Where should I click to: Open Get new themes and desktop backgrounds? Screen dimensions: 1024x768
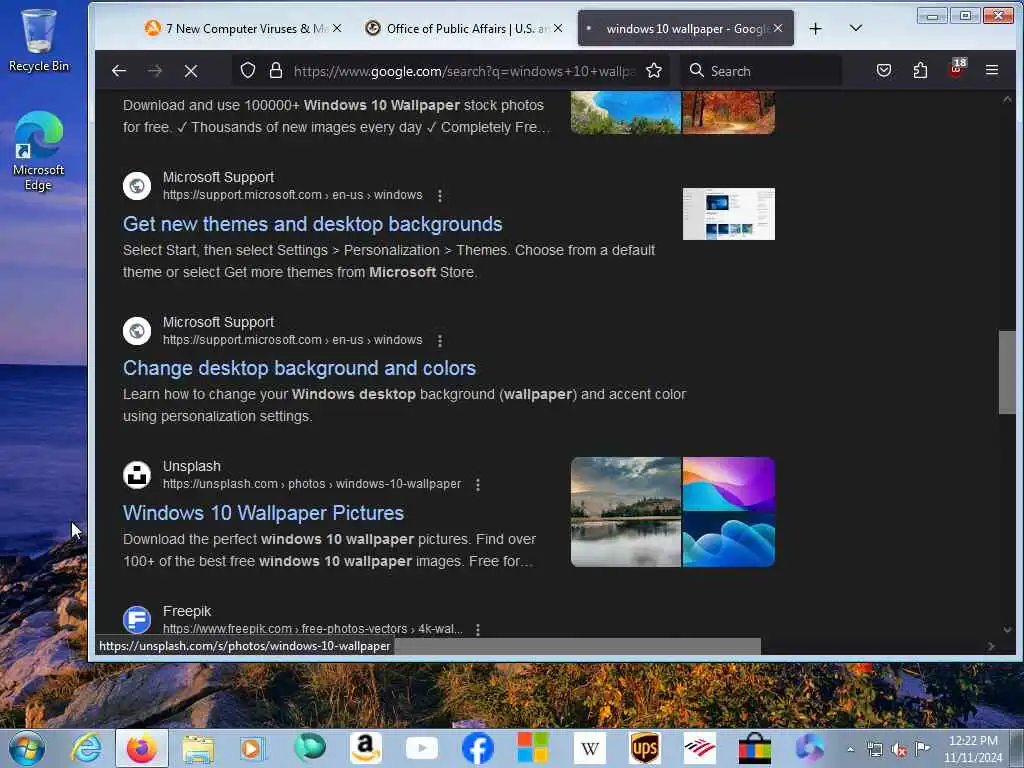click(x=312, y=224)
